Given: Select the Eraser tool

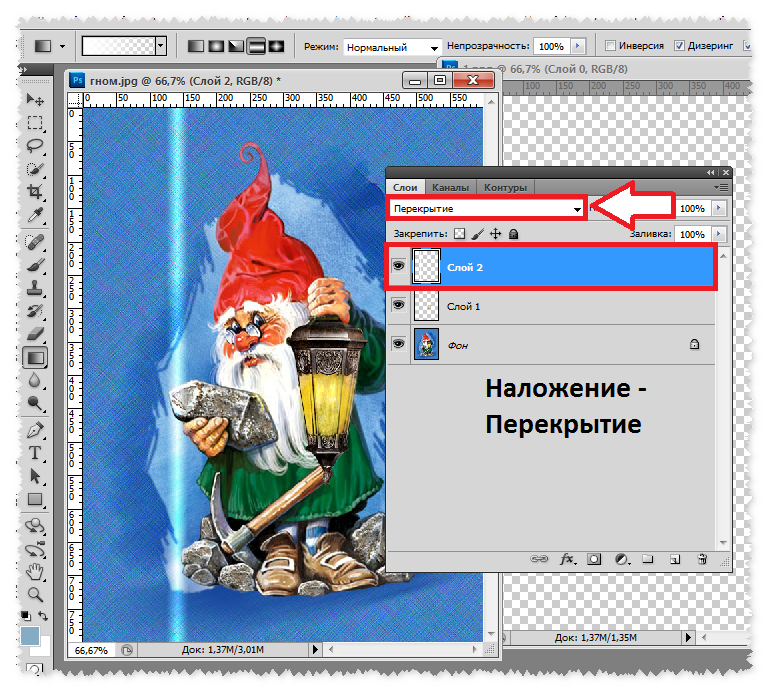Looking at the screenshot, I should [x=35, y=334].
